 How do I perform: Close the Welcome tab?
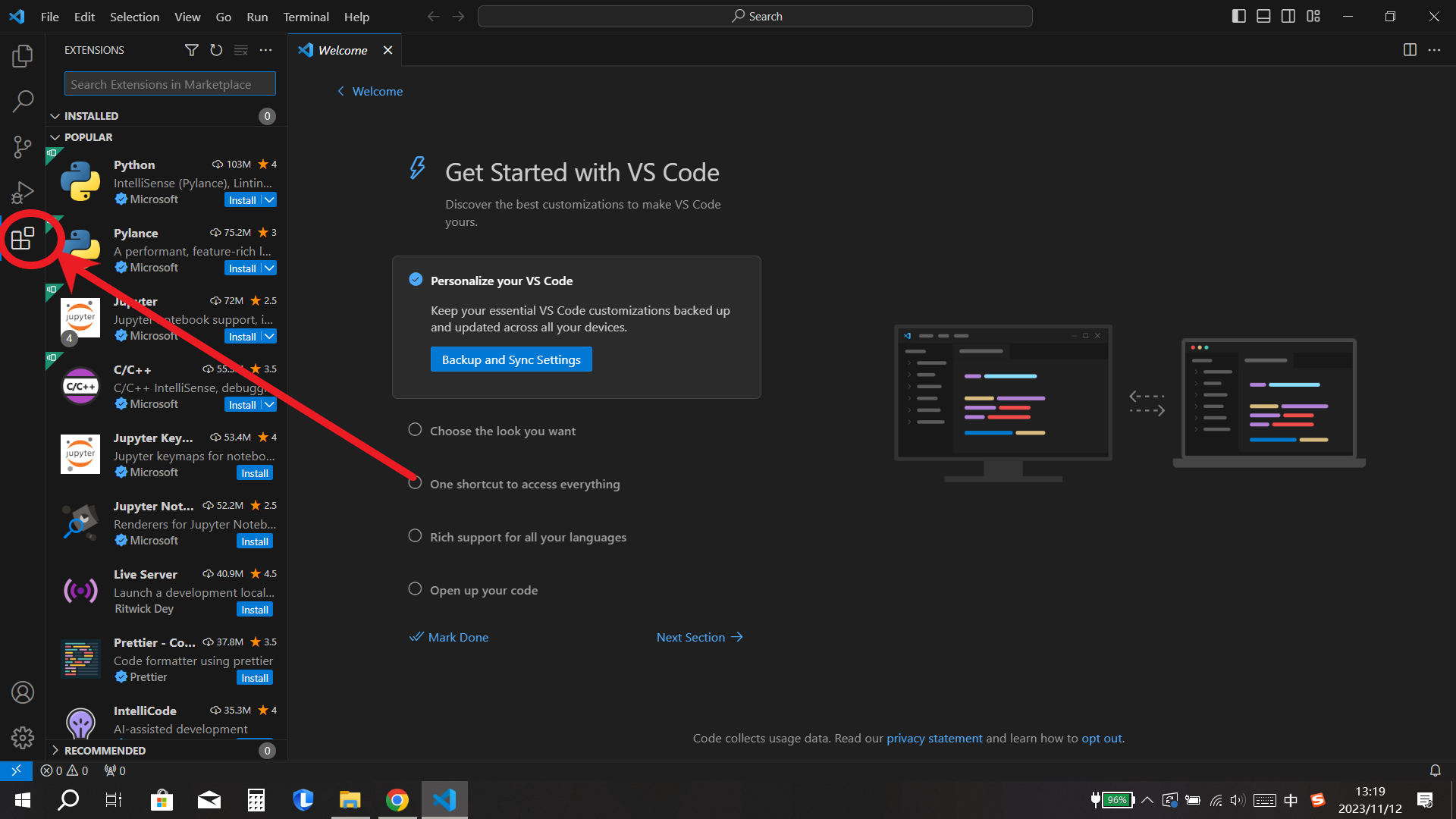pos(388,50)
